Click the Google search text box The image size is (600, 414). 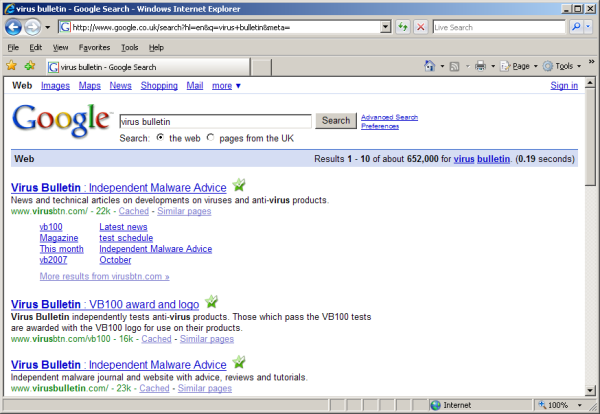[215, 121]
